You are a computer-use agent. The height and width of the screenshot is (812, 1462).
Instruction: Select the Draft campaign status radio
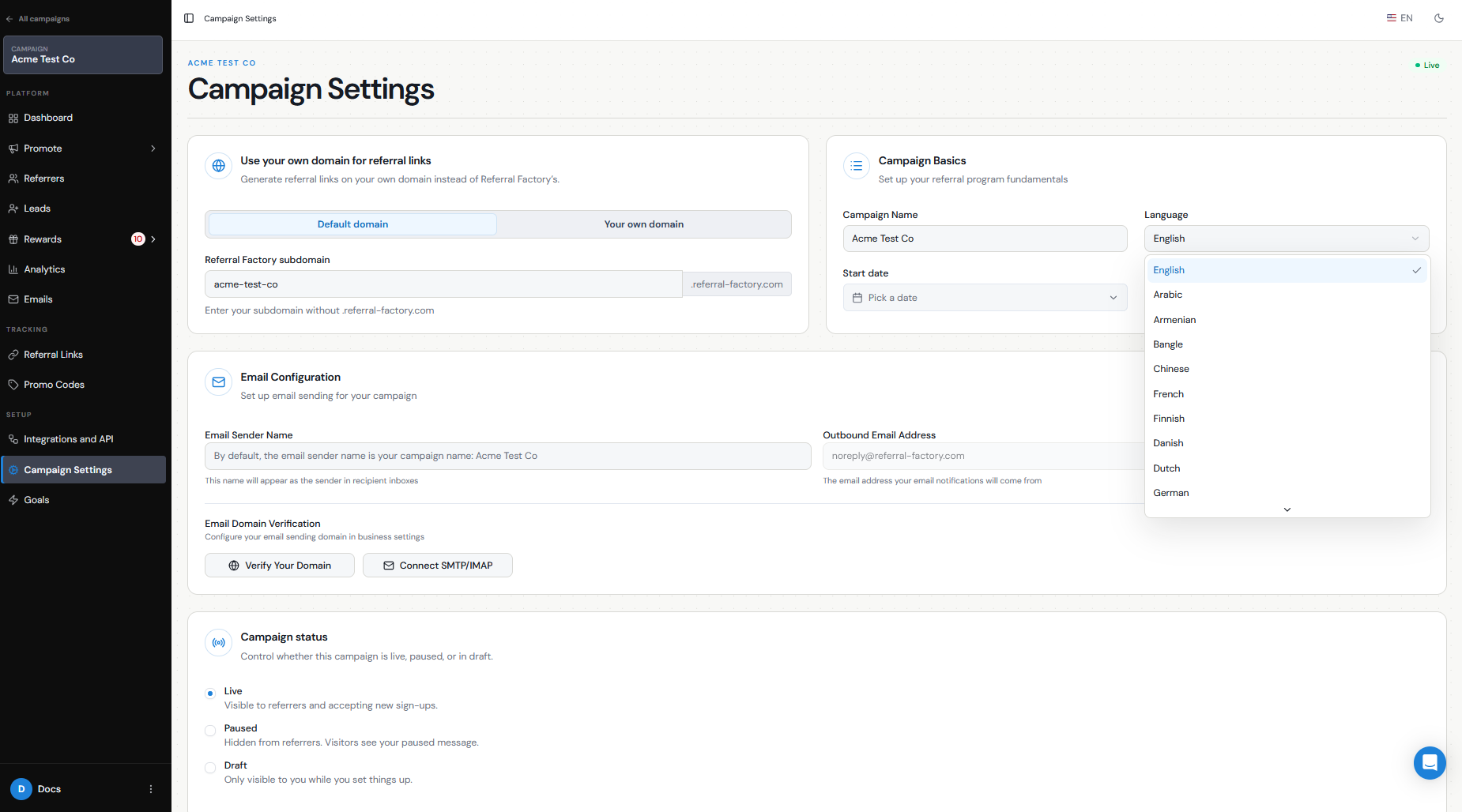[210, 768]
